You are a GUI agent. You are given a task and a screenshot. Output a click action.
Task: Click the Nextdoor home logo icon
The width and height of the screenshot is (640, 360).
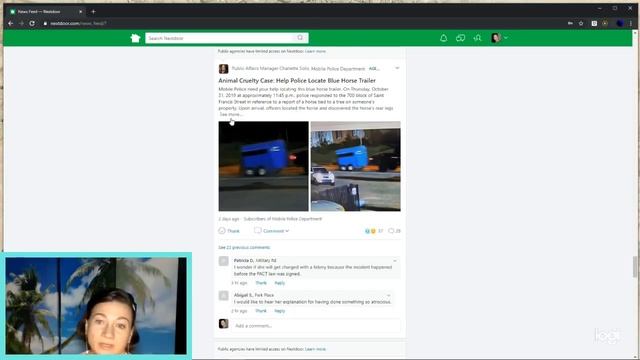pyautogui.click(x=135, y=38)
